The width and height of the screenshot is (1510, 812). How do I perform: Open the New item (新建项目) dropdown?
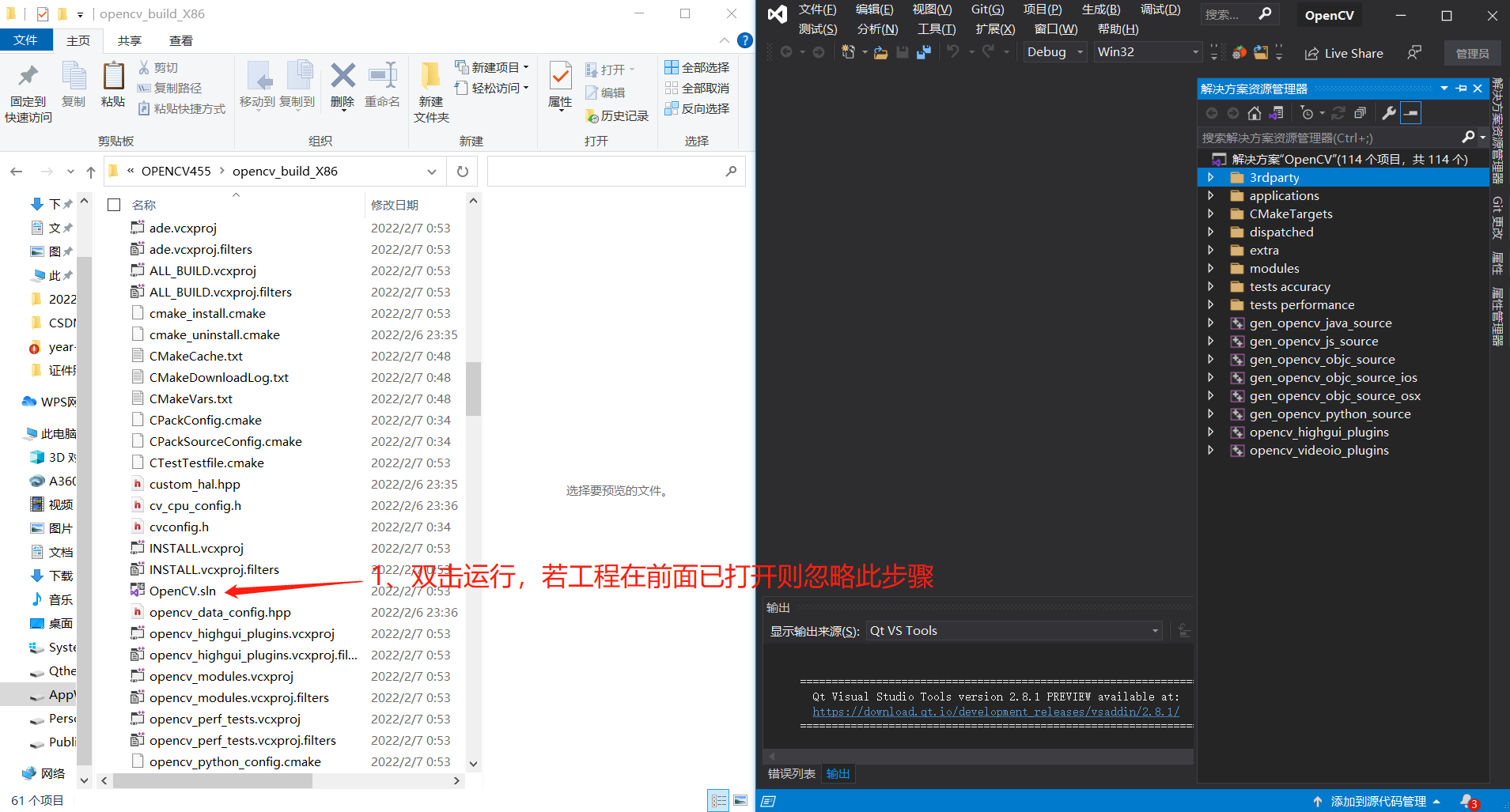click(x=492, y=67)
